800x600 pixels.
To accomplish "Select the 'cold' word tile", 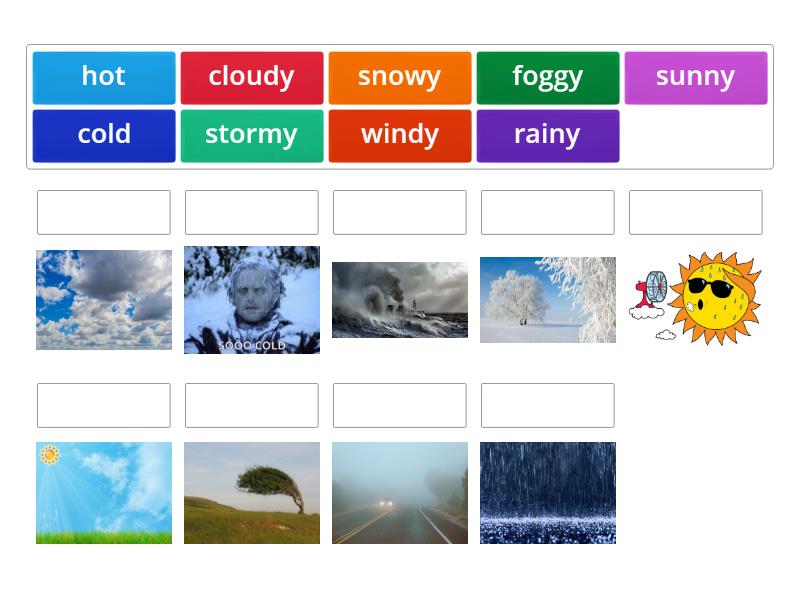I will pos(103,134).
